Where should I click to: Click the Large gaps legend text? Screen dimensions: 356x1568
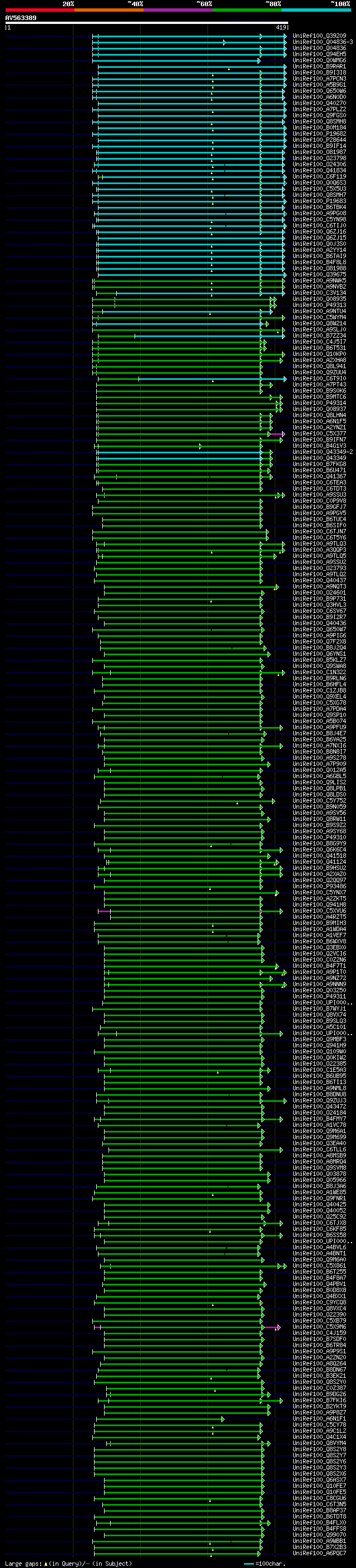pos(24,1563)
